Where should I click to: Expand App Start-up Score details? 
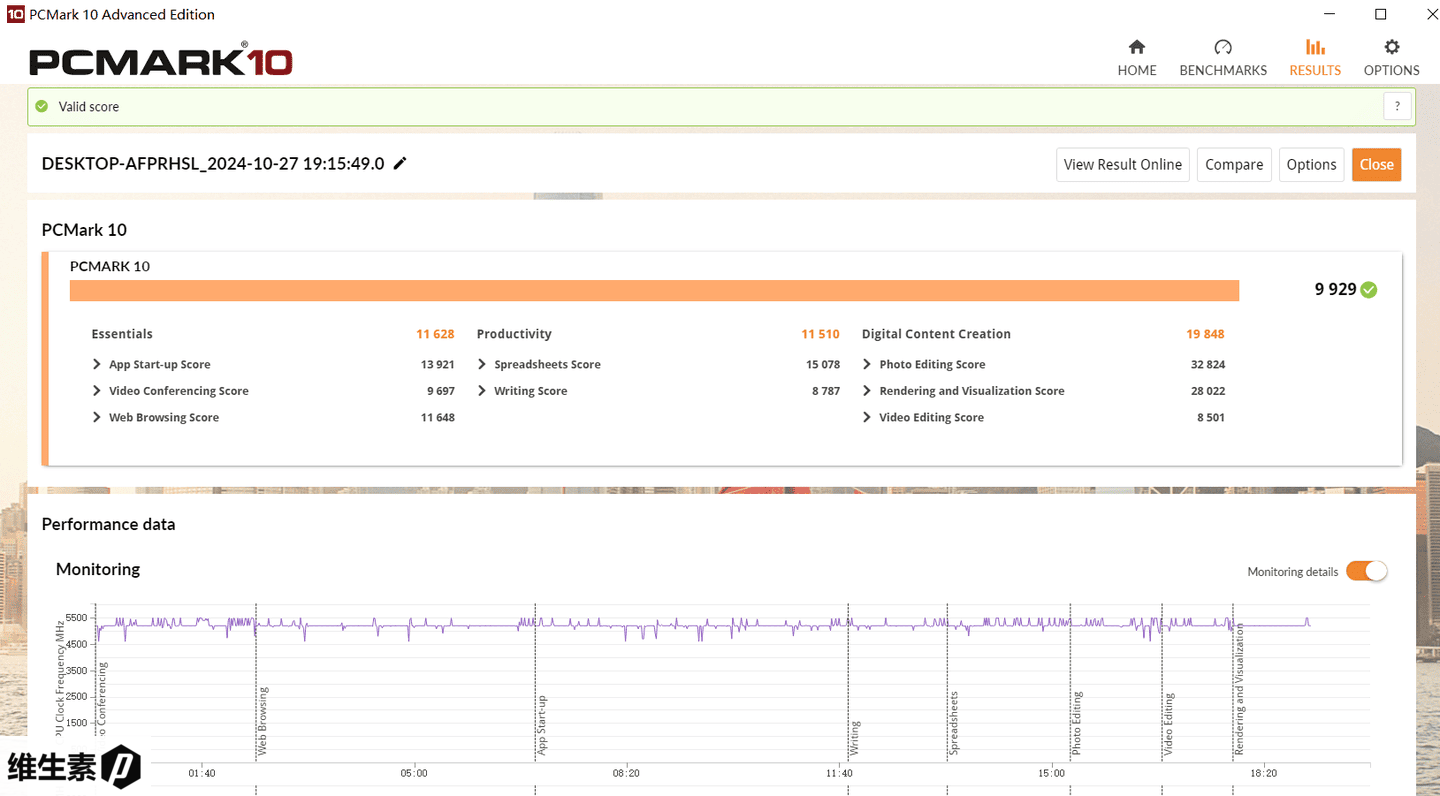tap(97, 365)
